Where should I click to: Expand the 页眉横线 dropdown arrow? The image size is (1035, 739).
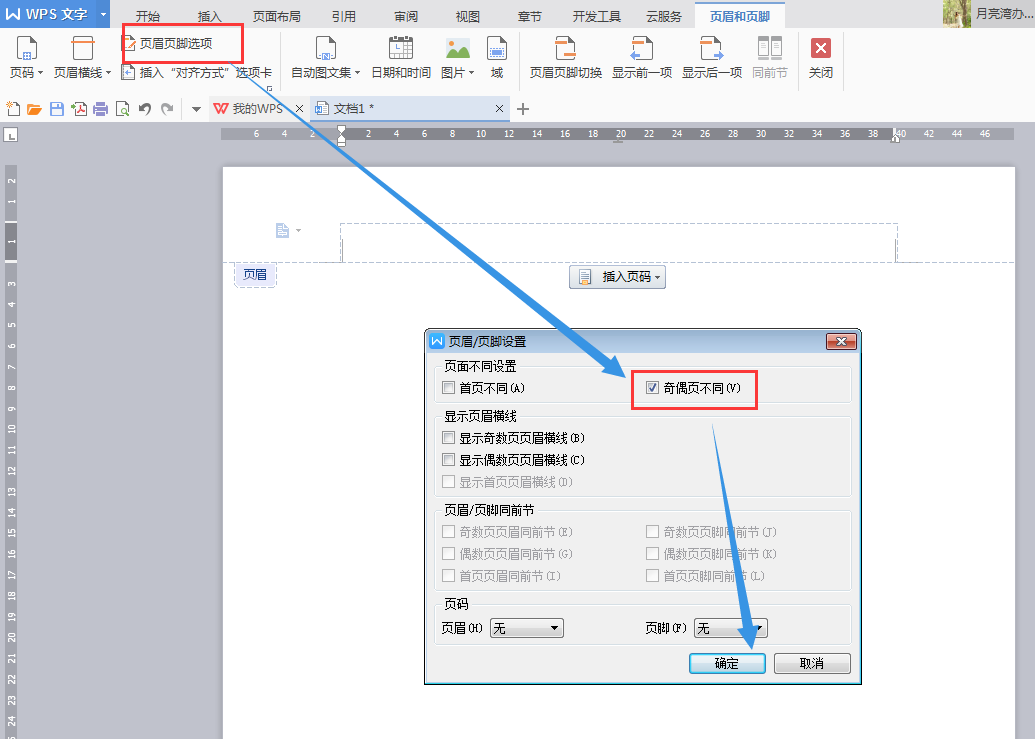click(108, 73)
